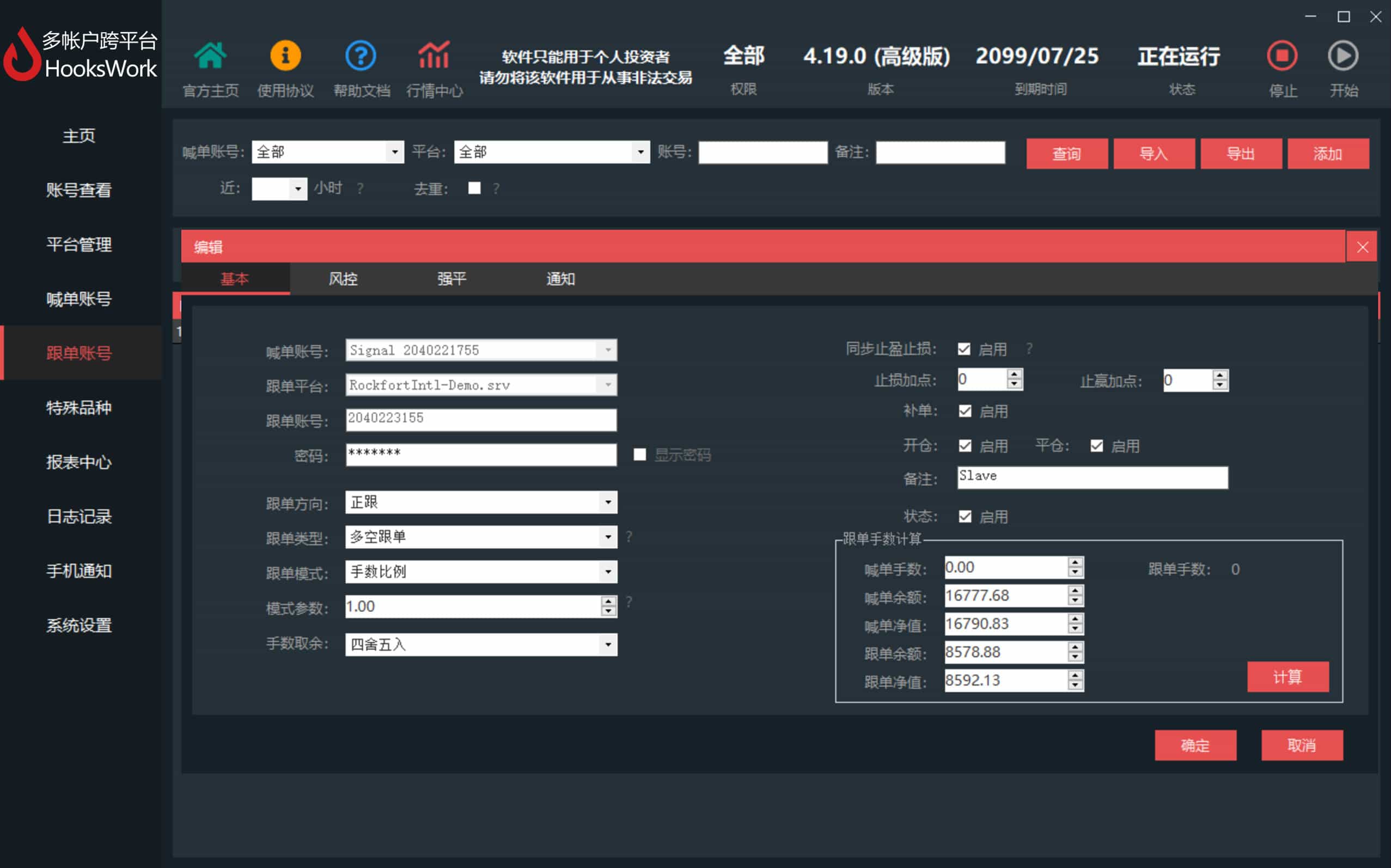This screenshot has width=1391, height=868.
Task: Switch to the 强平 tab
Action: click(x=452, y=279)
